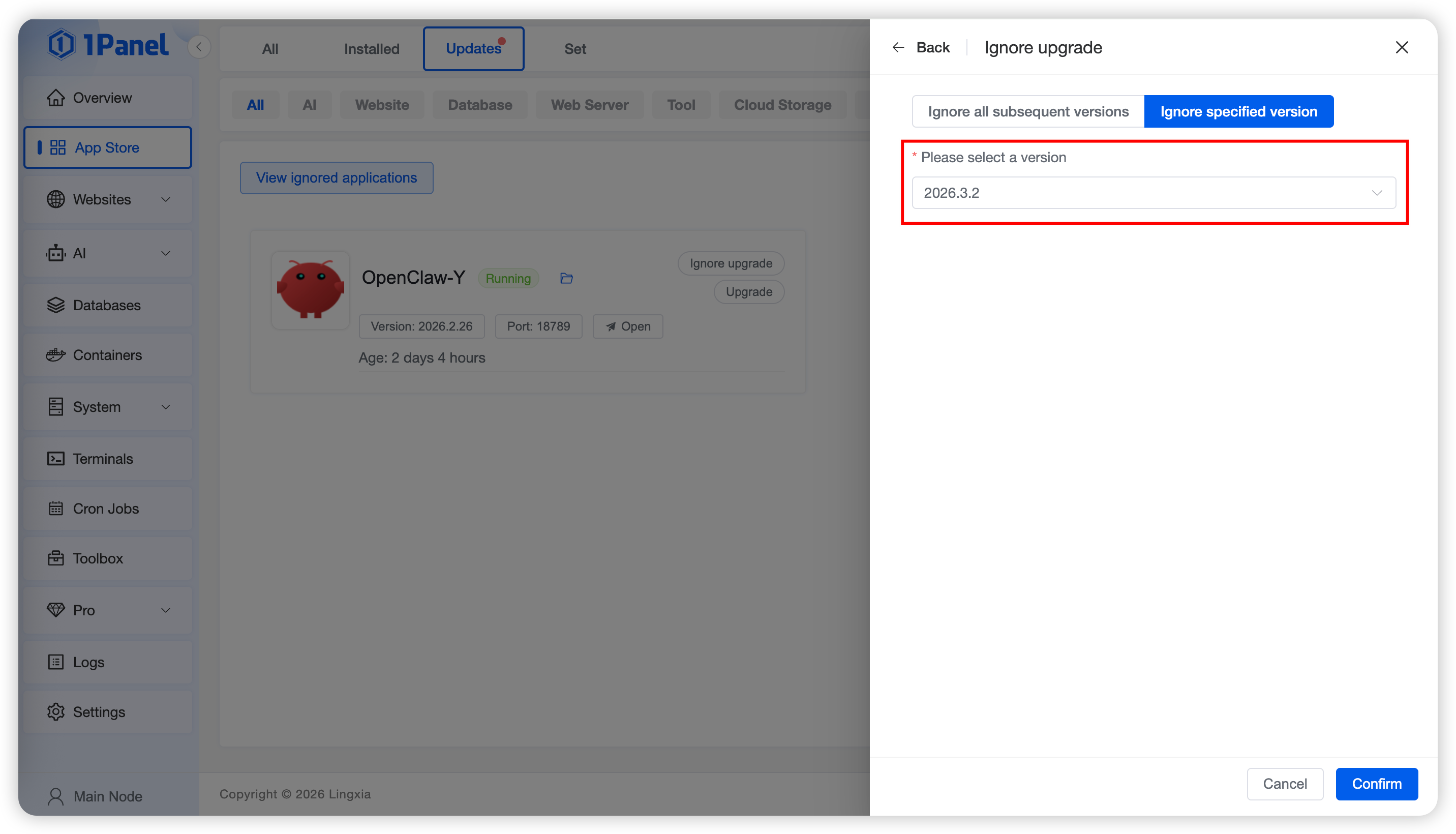Click the Settings gear icon
This screenshot has height=834, width=1456.
point(55,712)
